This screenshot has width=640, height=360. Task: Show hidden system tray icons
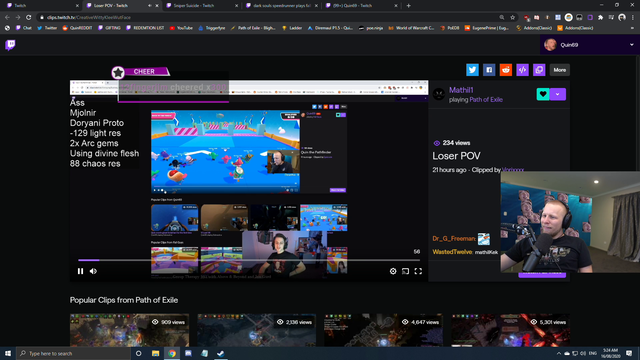tap(558, 353)
